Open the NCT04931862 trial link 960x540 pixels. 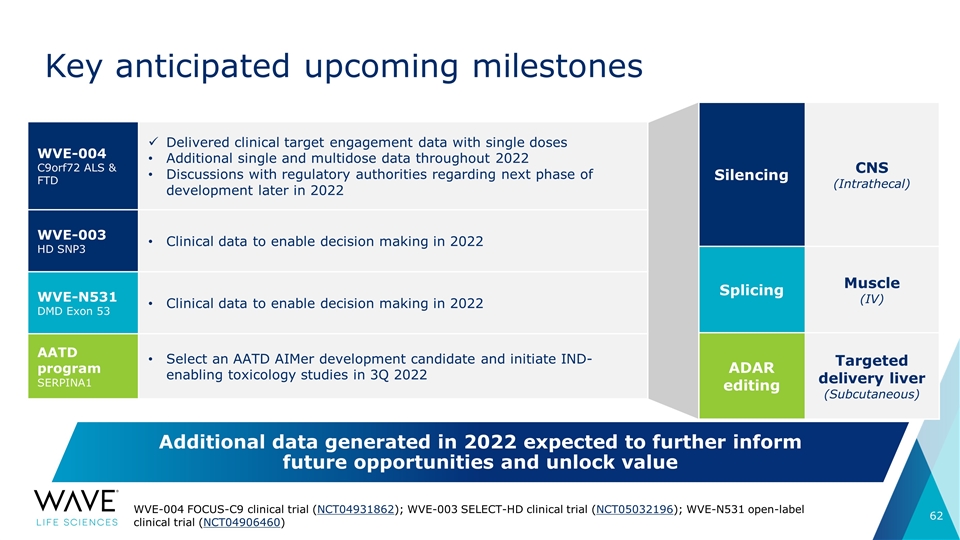pyautogui.click(x=356, y=509)
